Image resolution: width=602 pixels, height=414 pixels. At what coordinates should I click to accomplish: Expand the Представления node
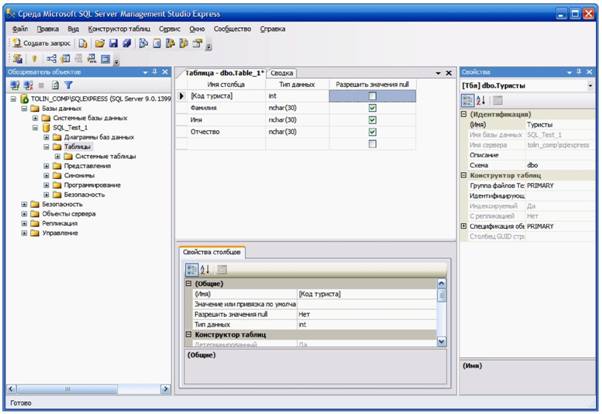click(46, 166)
